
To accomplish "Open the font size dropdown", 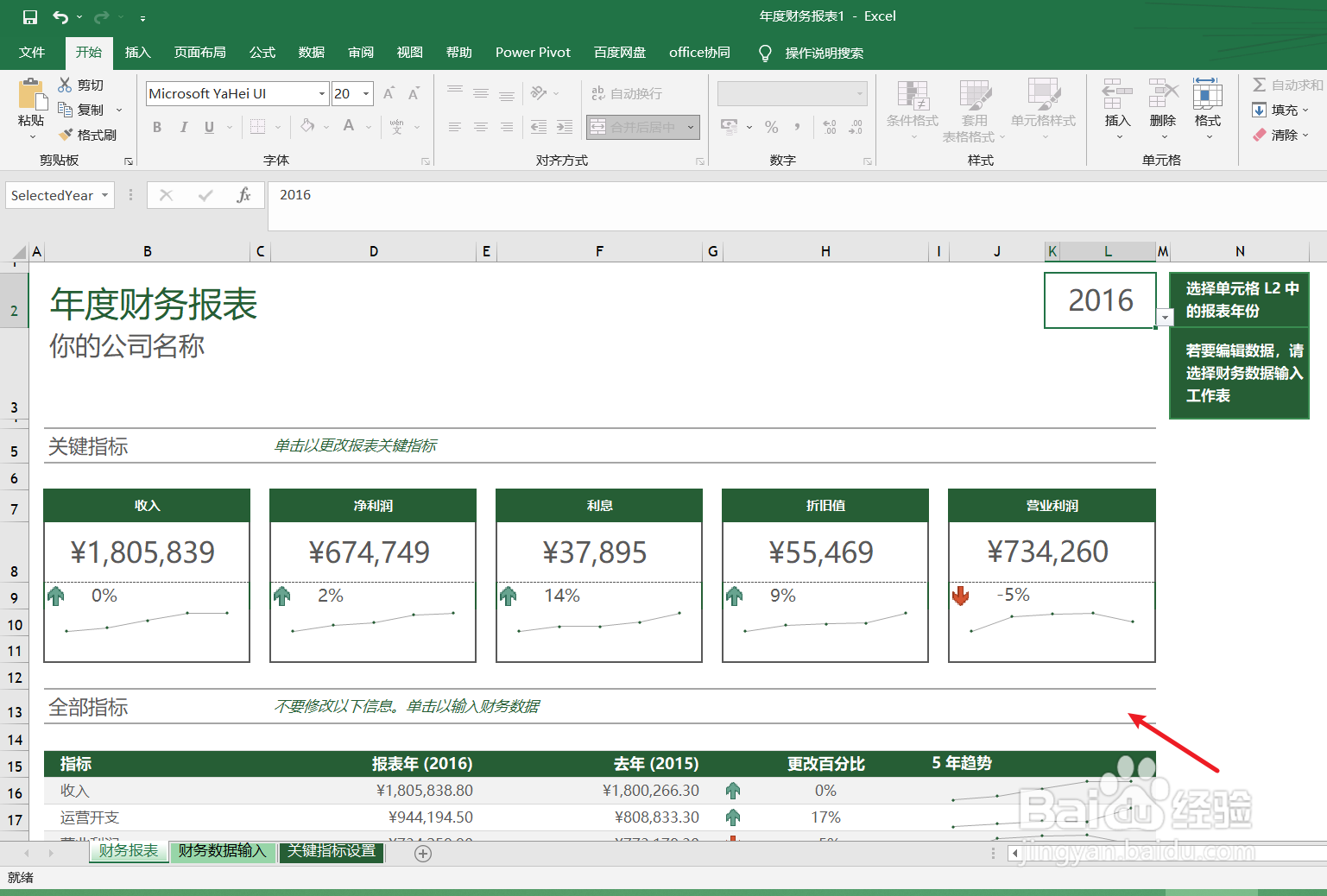I will point(366,93).
